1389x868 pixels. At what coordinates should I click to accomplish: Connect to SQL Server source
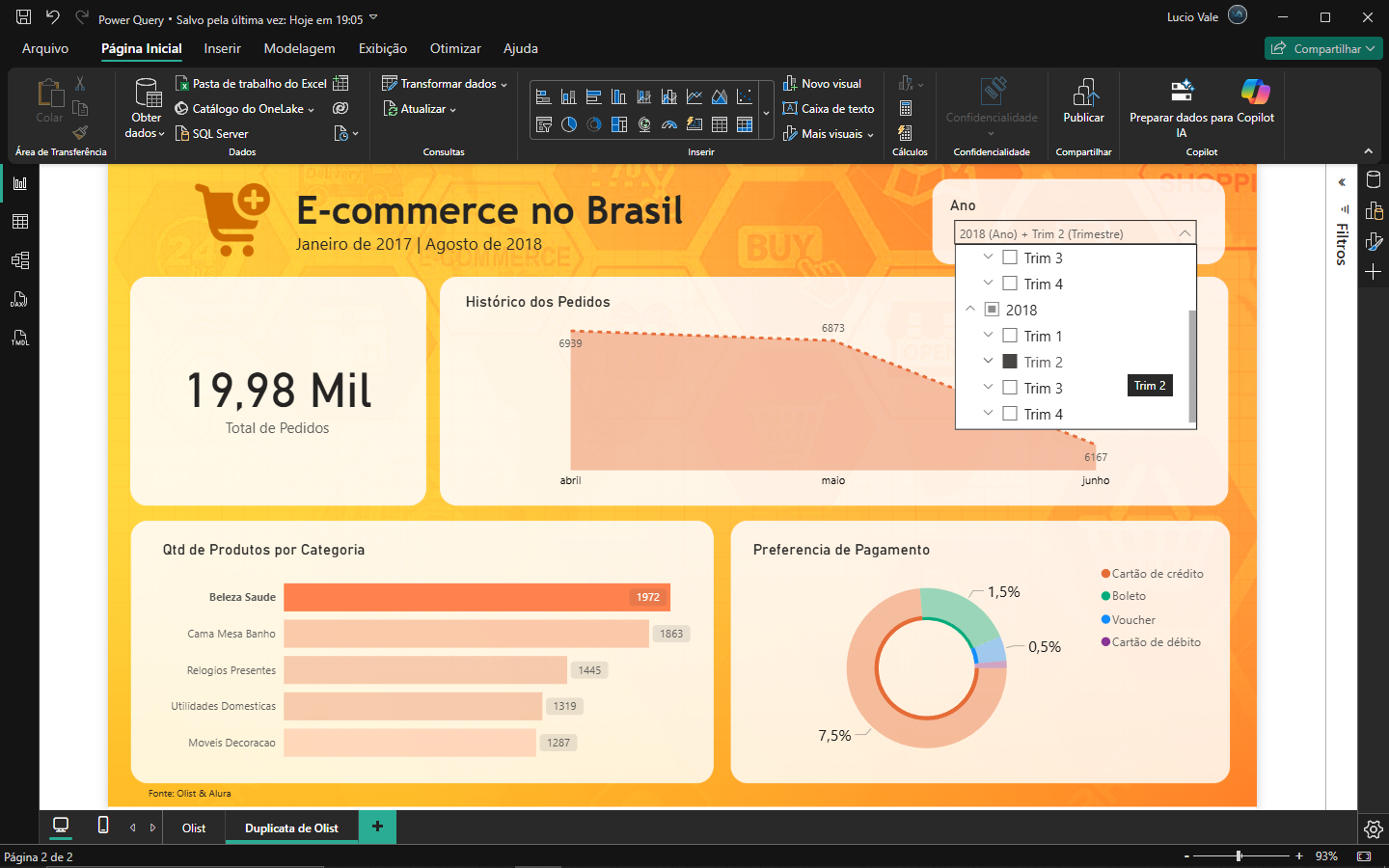[x=211, y=134]
